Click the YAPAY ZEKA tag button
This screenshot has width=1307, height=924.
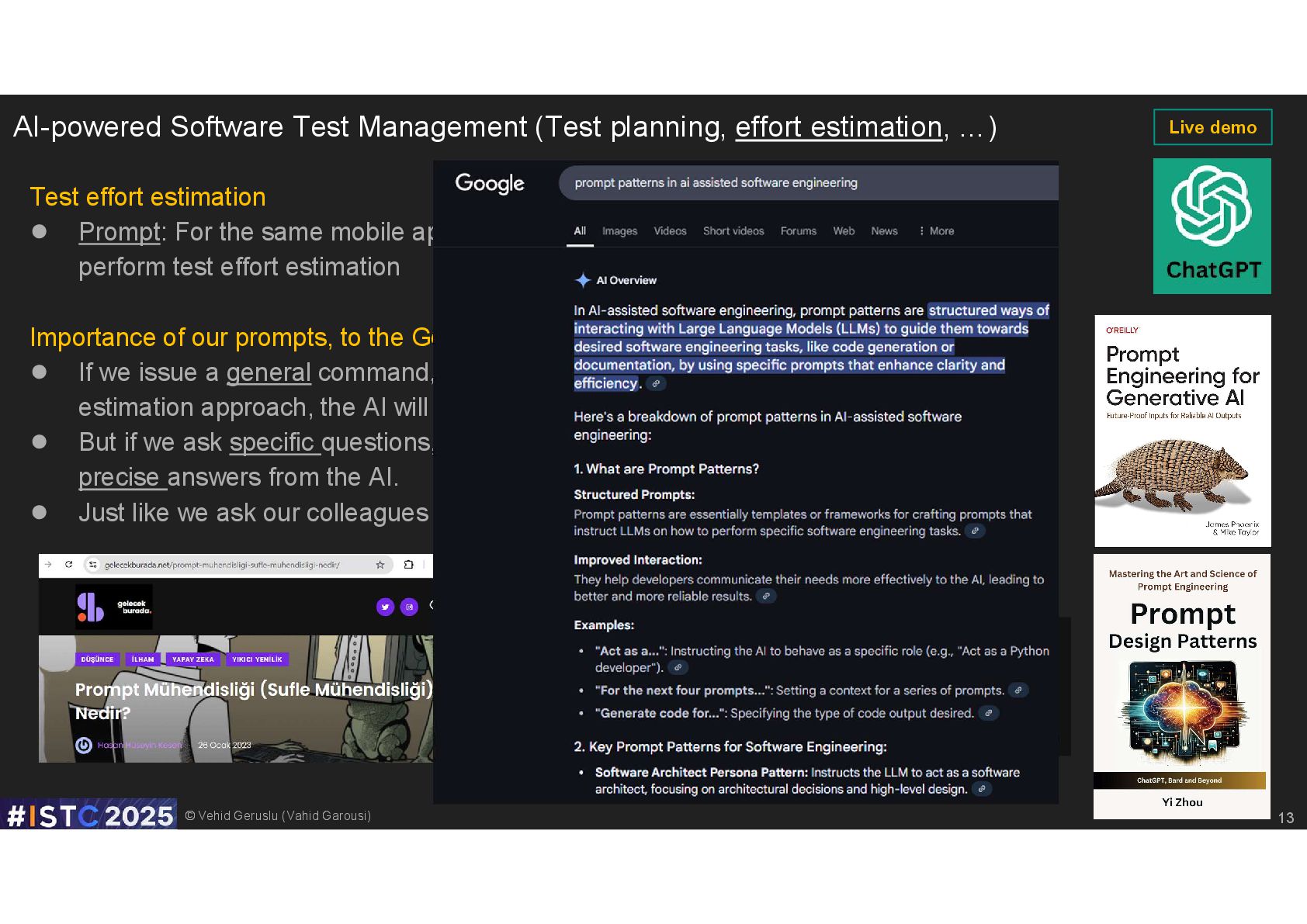click(193, 659)
